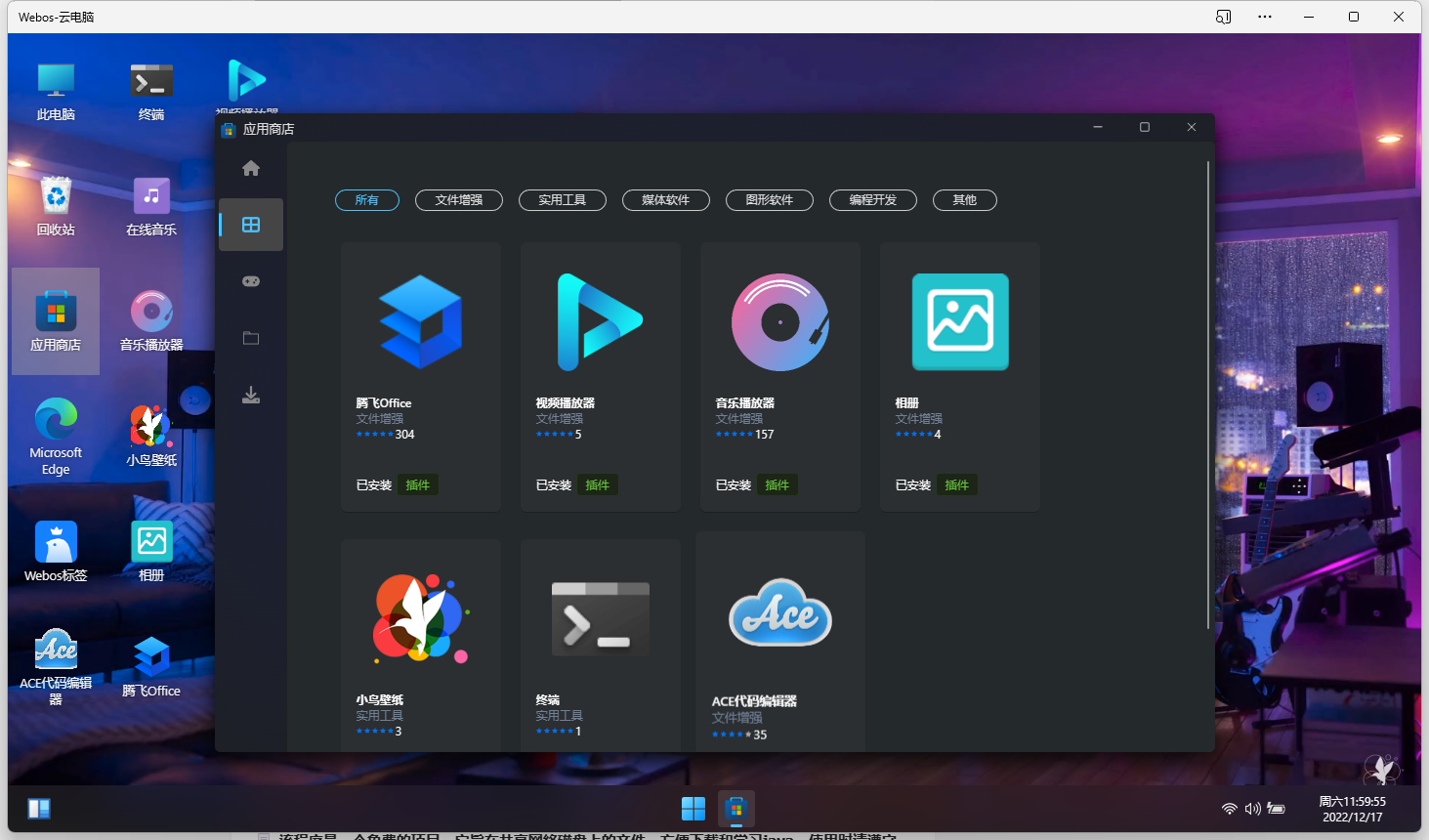Click the 应用商店 window title text

coord(269,129)
